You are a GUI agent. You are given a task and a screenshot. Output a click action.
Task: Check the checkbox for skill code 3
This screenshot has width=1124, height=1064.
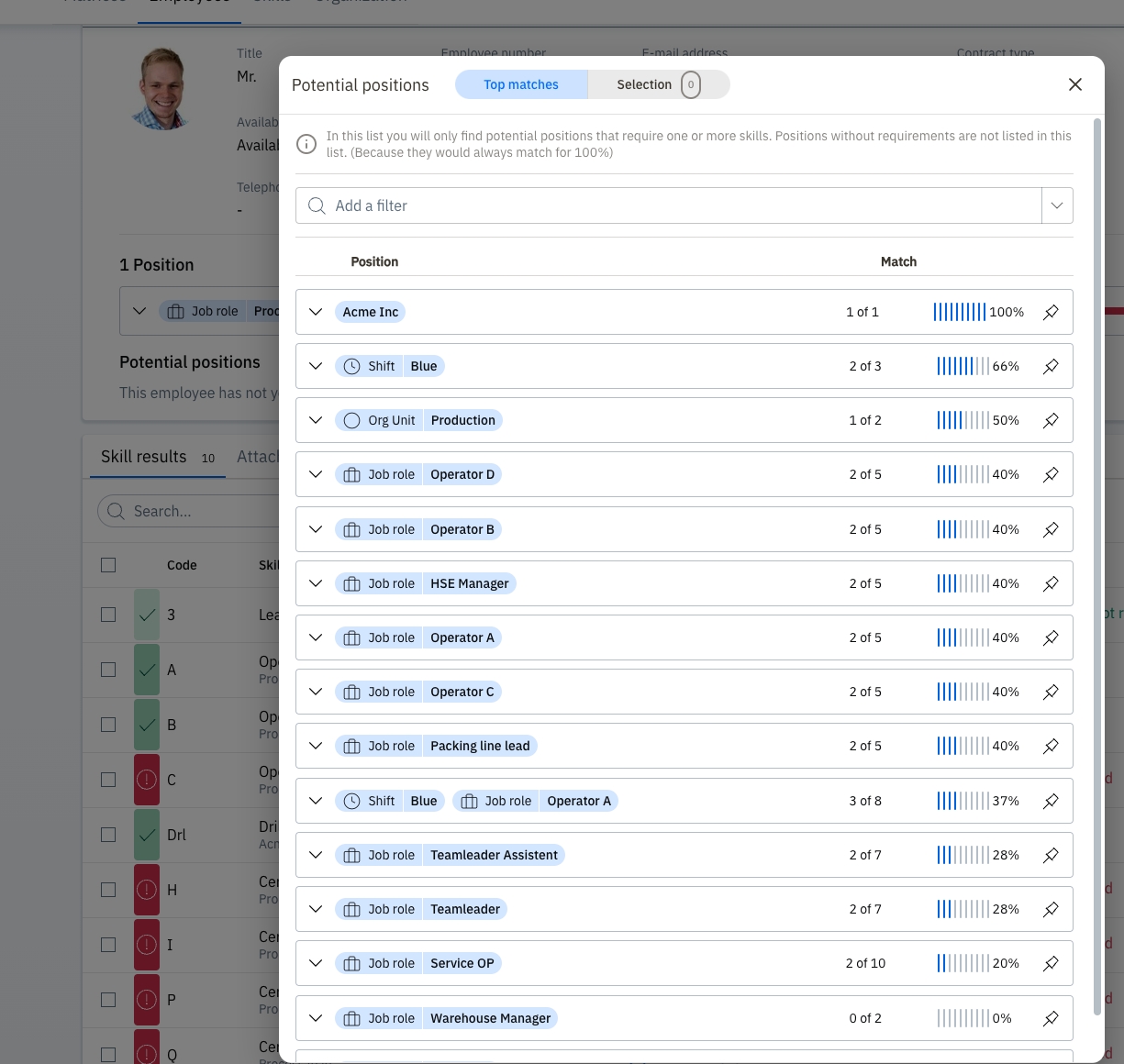click(108, 615)
